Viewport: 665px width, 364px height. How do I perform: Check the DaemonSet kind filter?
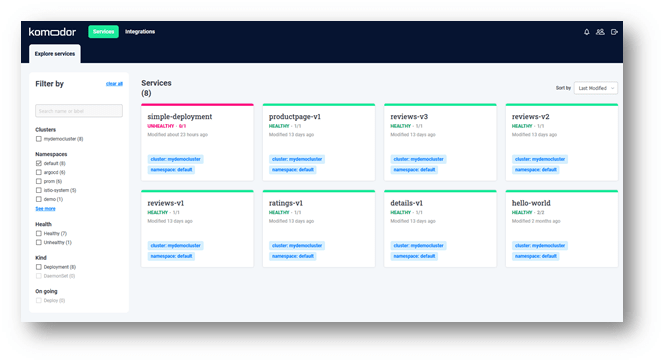click(x=39, y=276)
